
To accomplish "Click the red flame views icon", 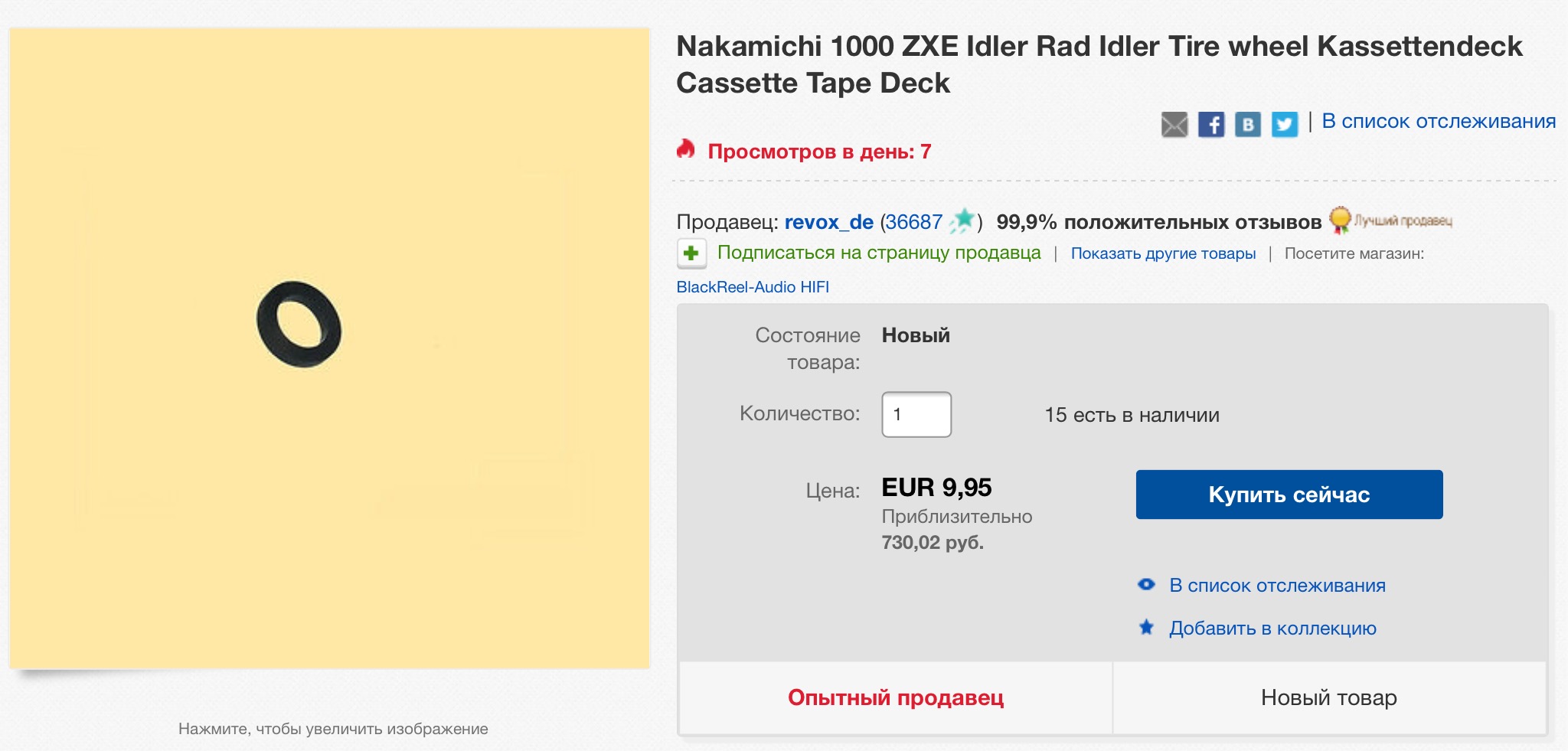I will tap(686, 149).
